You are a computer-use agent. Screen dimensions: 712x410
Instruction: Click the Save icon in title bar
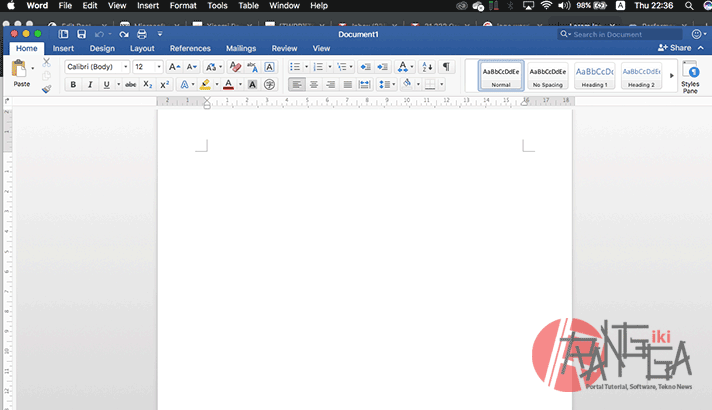tap(81, 34)
